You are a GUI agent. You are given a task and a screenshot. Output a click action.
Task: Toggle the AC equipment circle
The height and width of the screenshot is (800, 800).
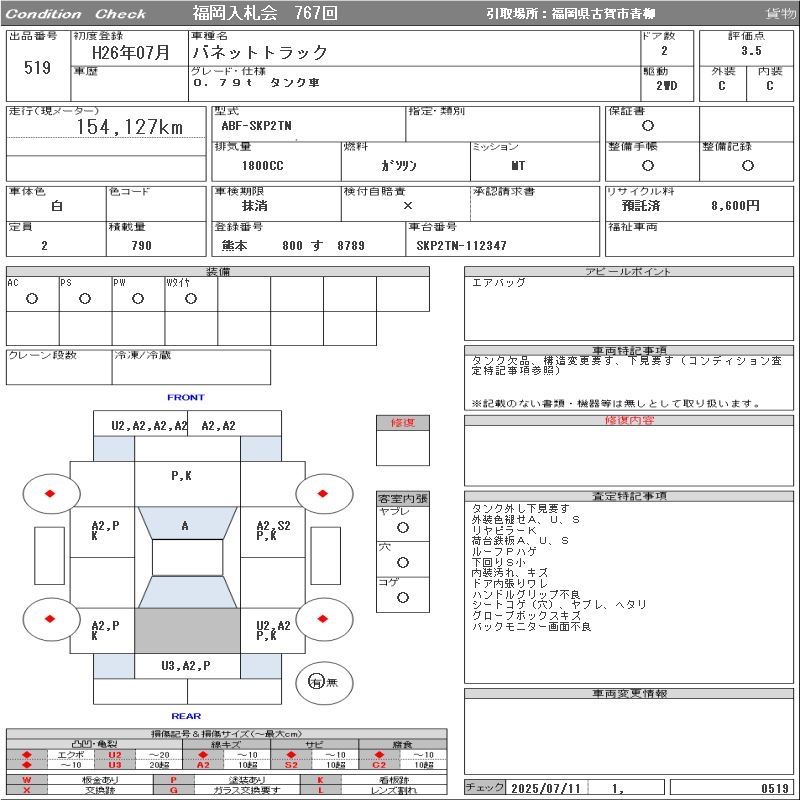point(32,299)
